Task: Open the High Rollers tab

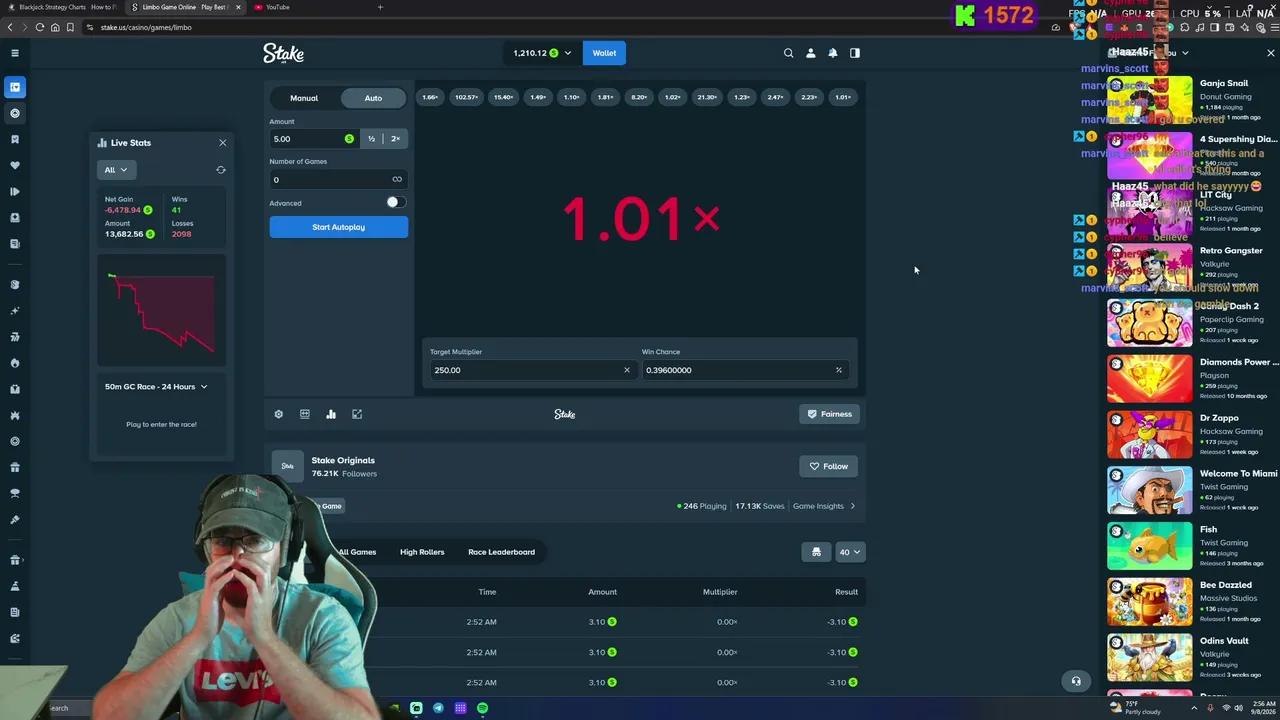Action: [x=422, y=552]
